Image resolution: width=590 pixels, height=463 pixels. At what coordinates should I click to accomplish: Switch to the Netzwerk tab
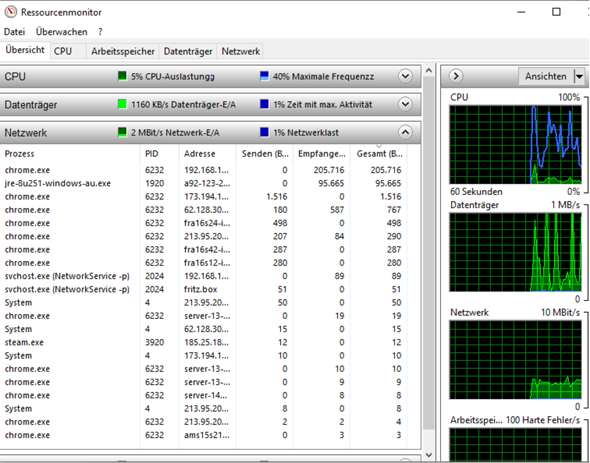click(x=240, y=51)
